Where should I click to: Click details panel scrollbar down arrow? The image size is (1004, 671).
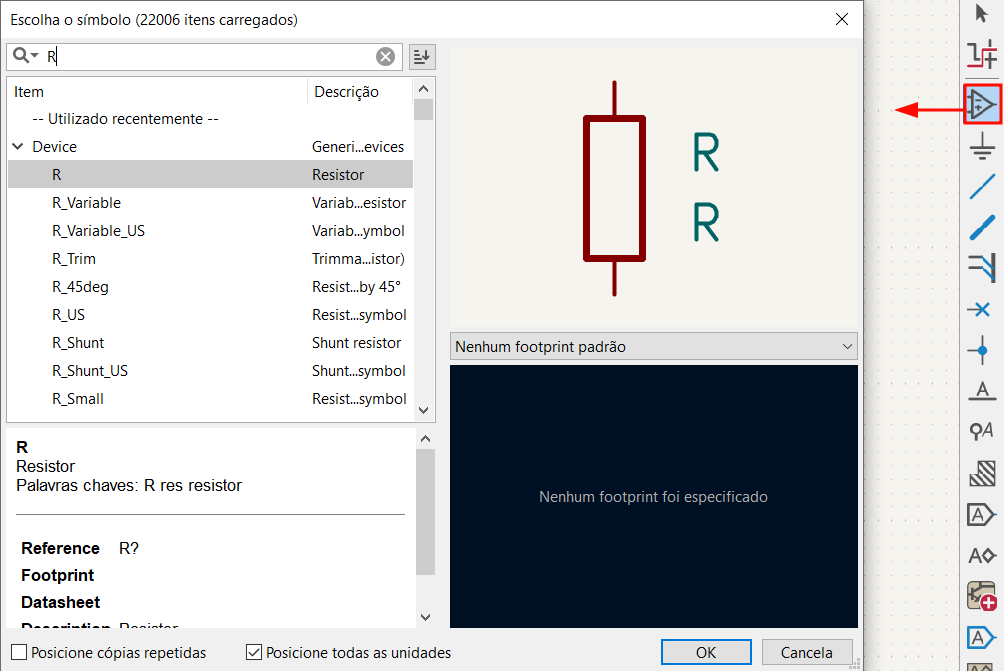pyautogui.click(x=425, y=617)
